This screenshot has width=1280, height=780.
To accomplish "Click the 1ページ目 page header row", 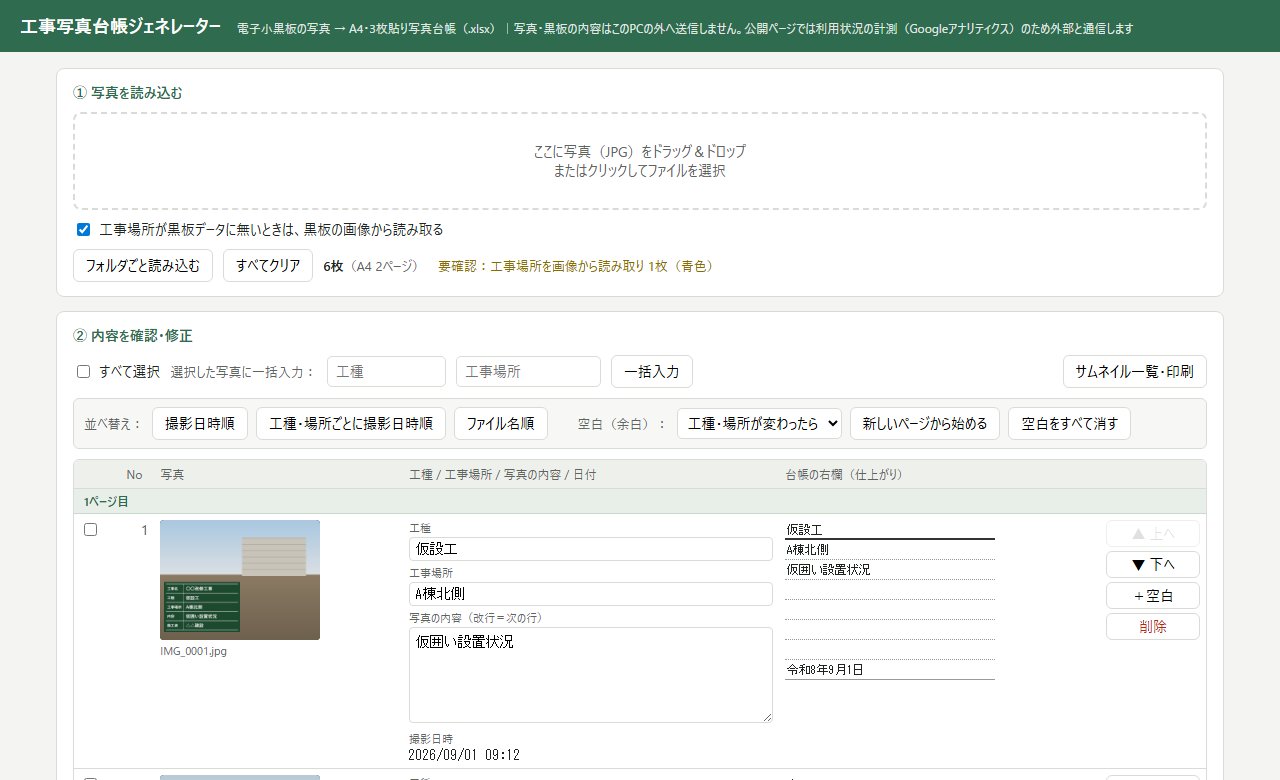I will tap(639, 501).
